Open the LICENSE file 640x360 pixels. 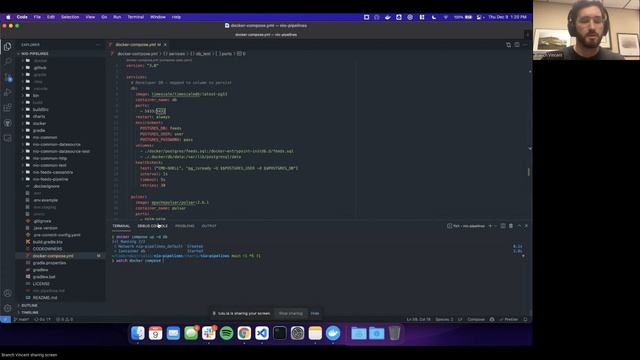[41, 283]
